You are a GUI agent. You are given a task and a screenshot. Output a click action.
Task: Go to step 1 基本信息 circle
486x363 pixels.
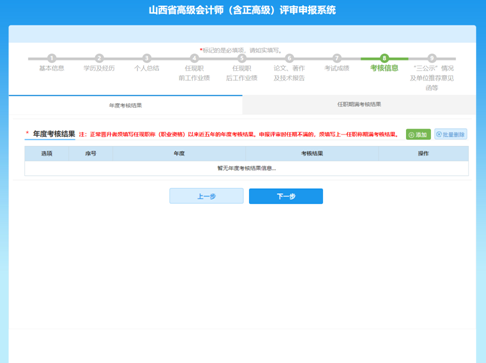click(x=52, y=58)
